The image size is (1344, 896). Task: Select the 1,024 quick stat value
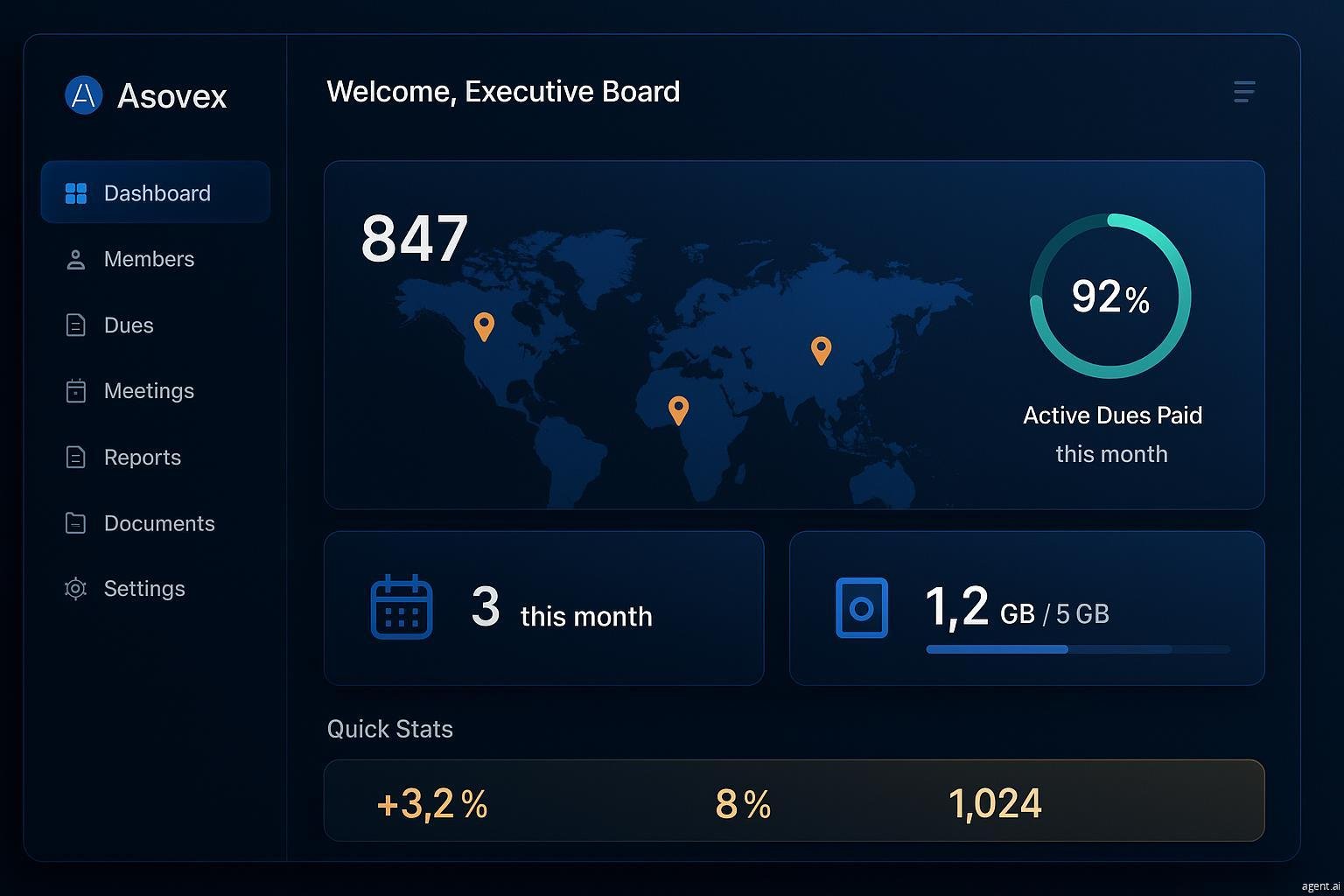995,801
